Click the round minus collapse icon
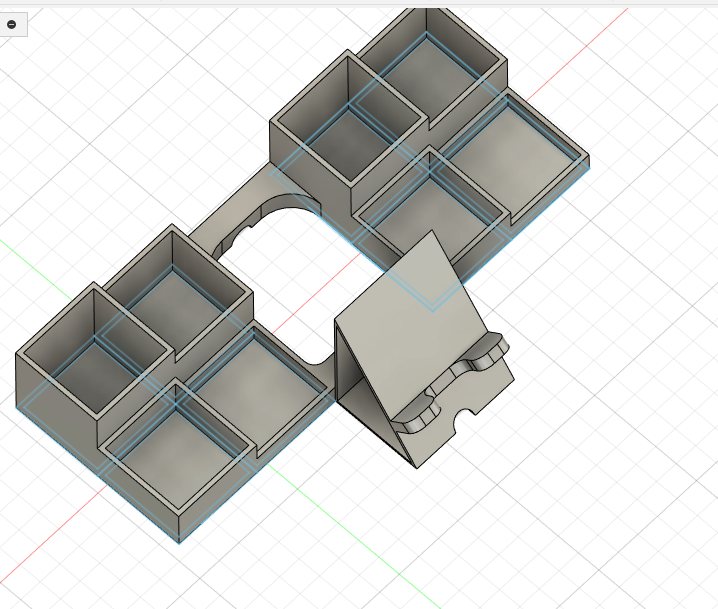The height and width of the screenshot is (609, 718). tap(11, 24)
